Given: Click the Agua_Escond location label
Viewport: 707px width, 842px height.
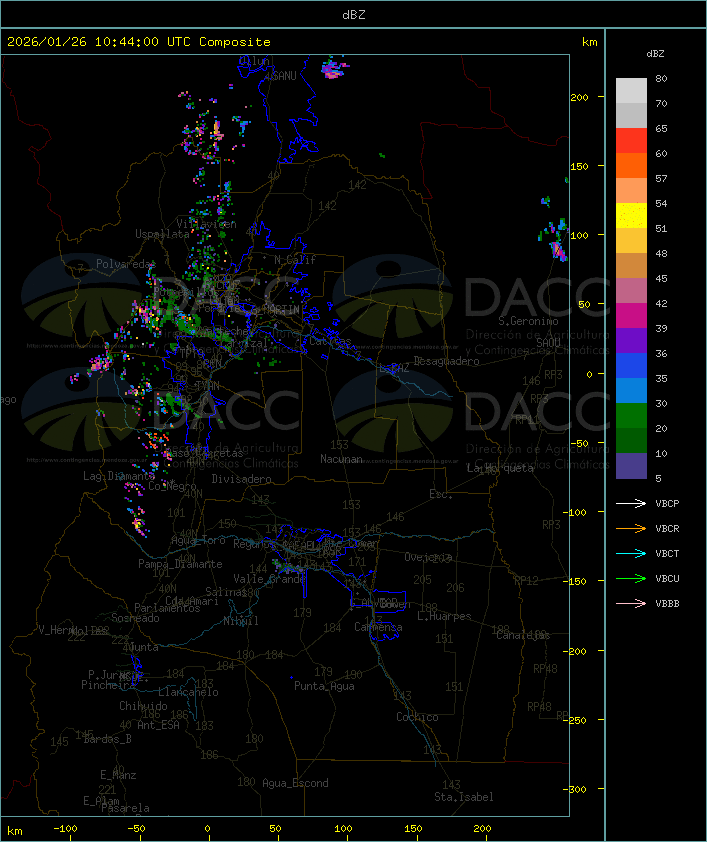Looking at the screenshot, I should pyautogui.click(x=294, y=783).
